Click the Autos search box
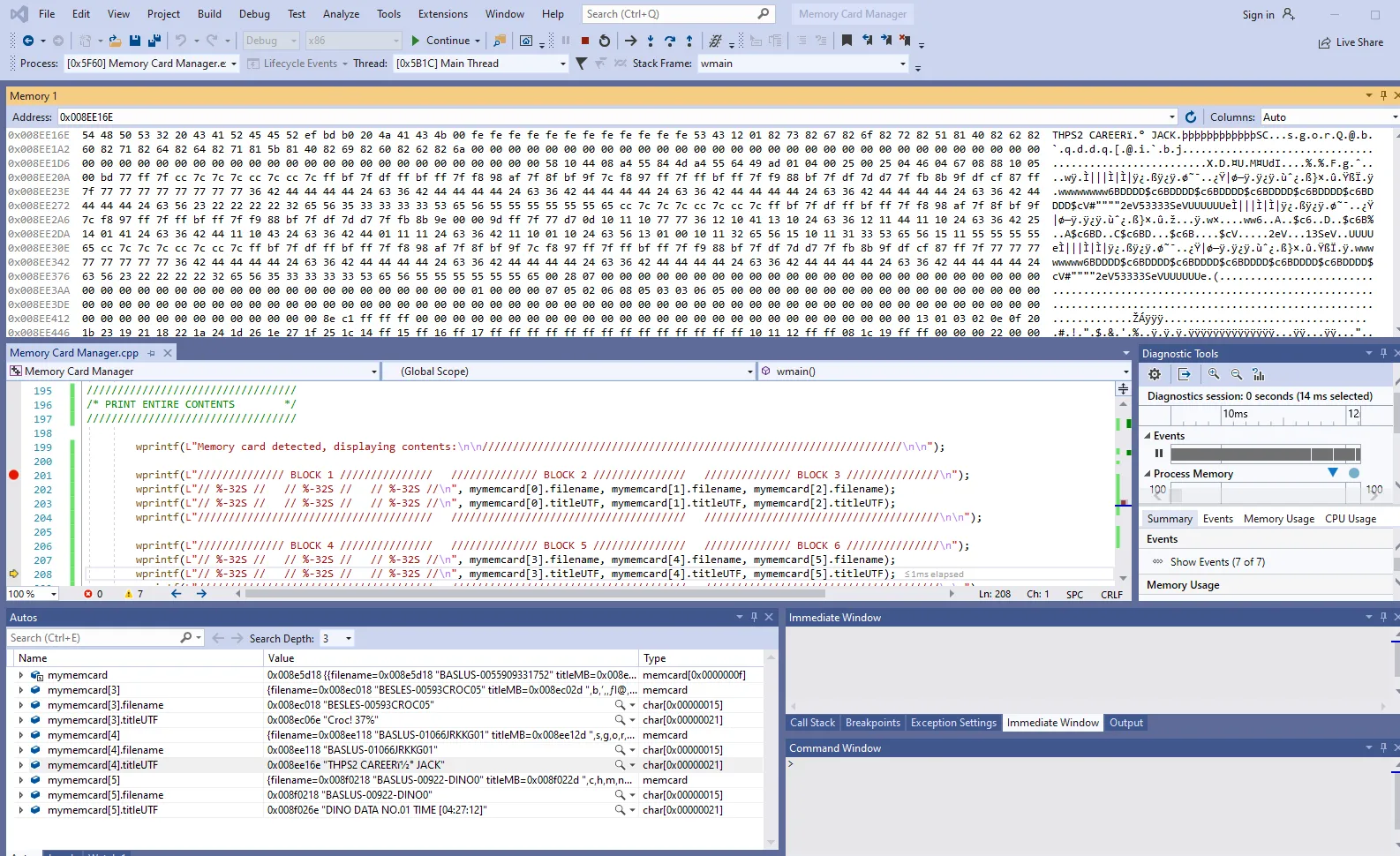Screen dimensions: 1400x856 coord(106,638)
